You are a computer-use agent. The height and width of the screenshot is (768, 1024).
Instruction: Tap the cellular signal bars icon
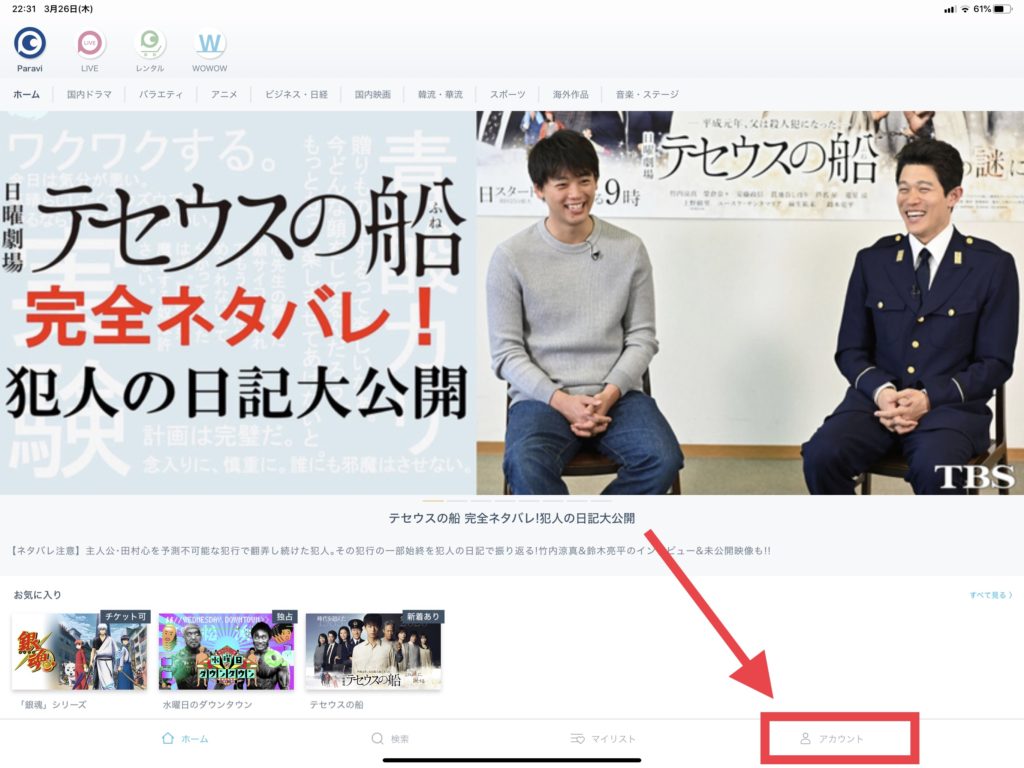[x=950, y=9]
